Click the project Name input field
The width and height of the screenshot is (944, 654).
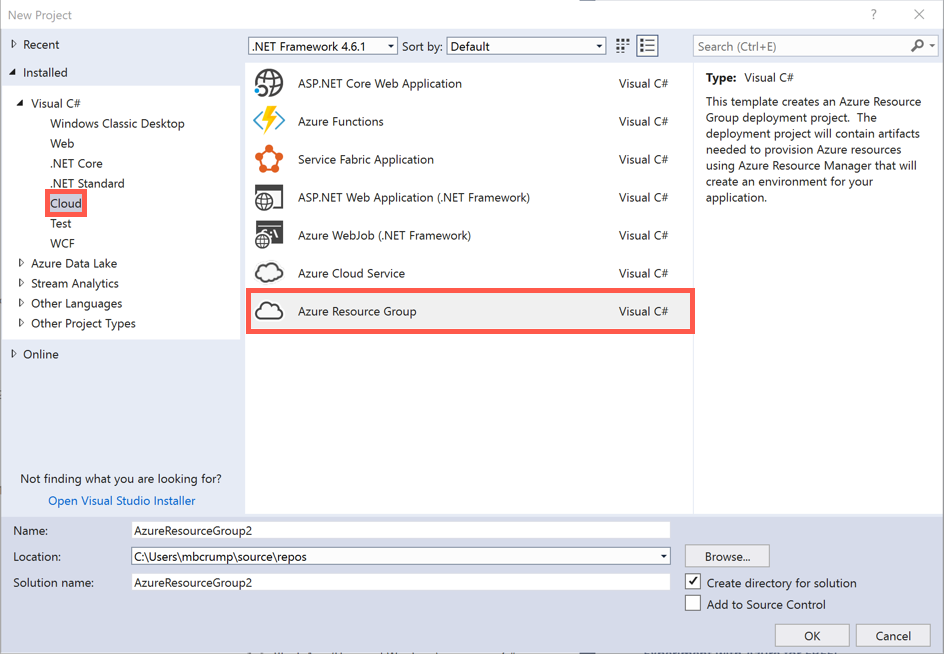(400, 530)
